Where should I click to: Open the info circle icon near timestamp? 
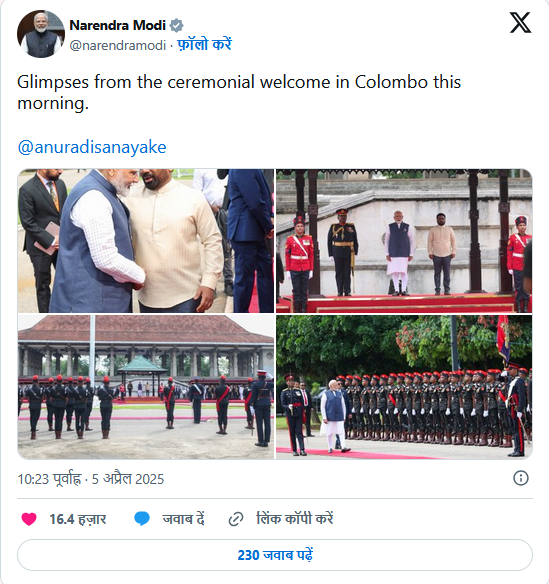pos(521,478)
